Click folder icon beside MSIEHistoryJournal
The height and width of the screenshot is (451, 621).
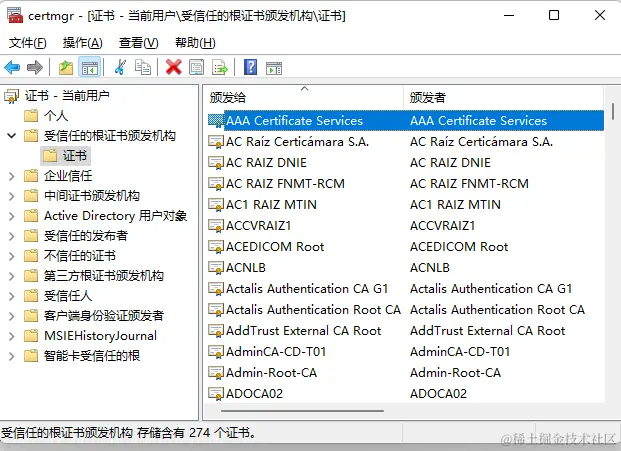click(x=31, y=336)
